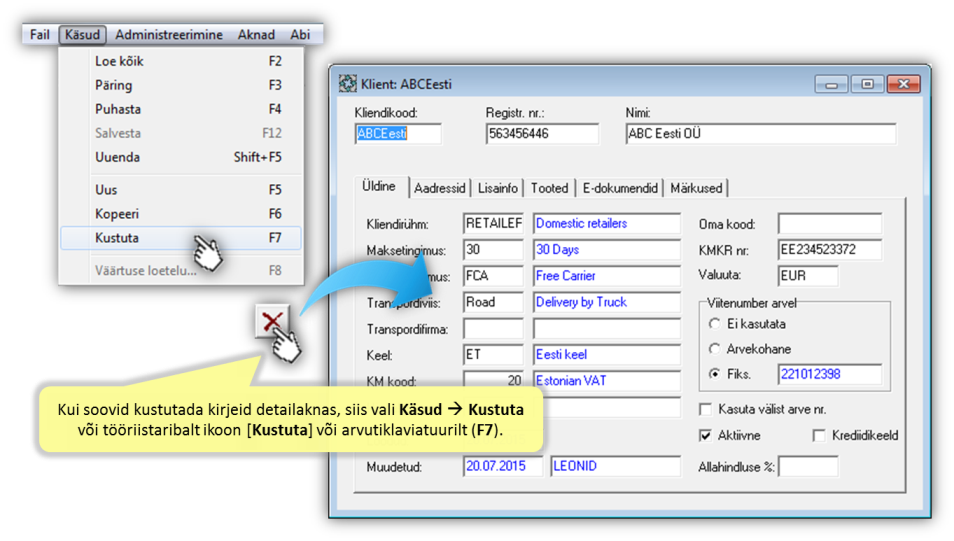Viewport: 954px width, 541px height.
Task: Toggle the Krediidikeeld checkbox
Action: (819, 436)
